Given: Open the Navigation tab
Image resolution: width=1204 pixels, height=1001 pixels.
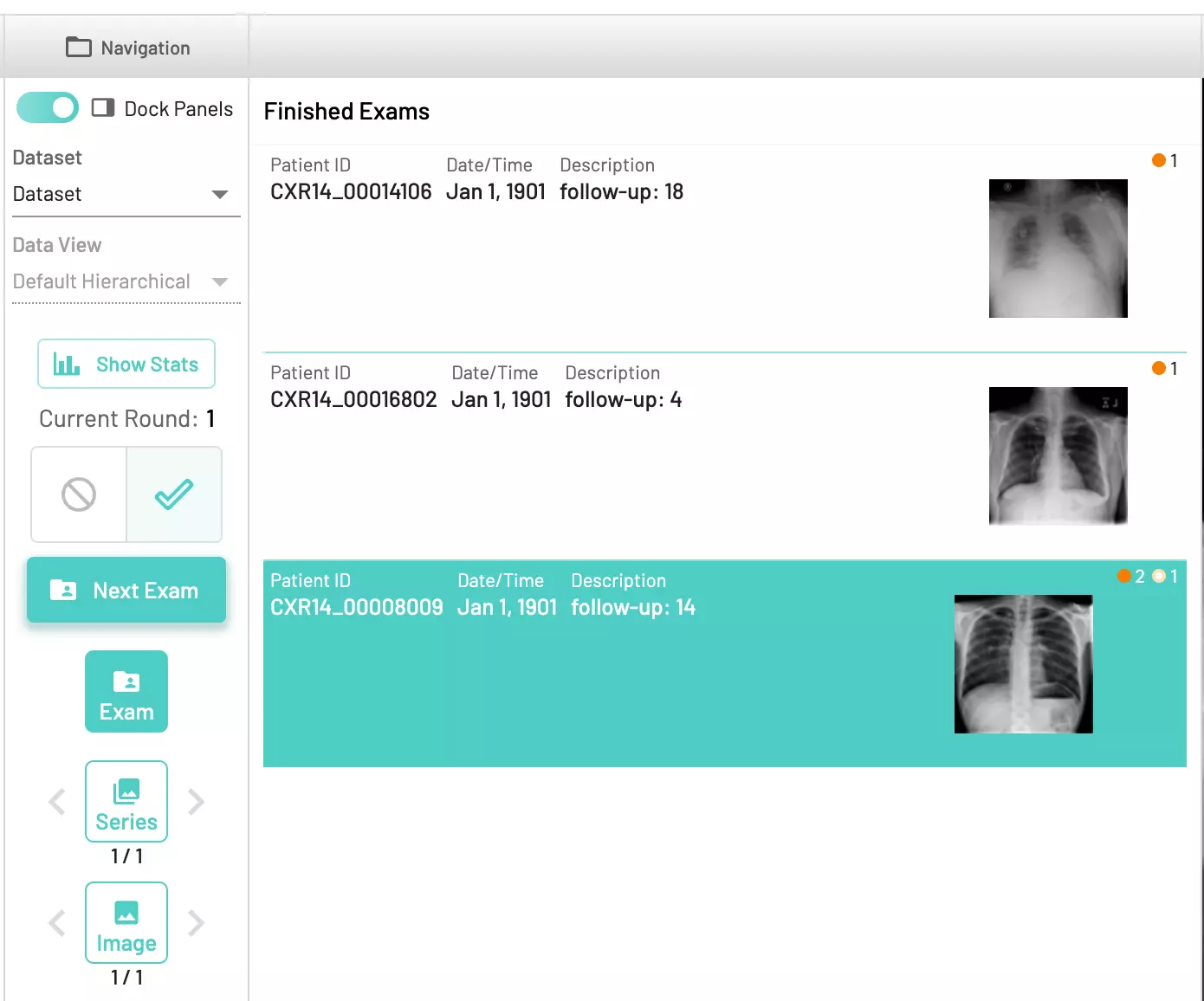Looking at the screenshot, I should click(x=127, y=48).
